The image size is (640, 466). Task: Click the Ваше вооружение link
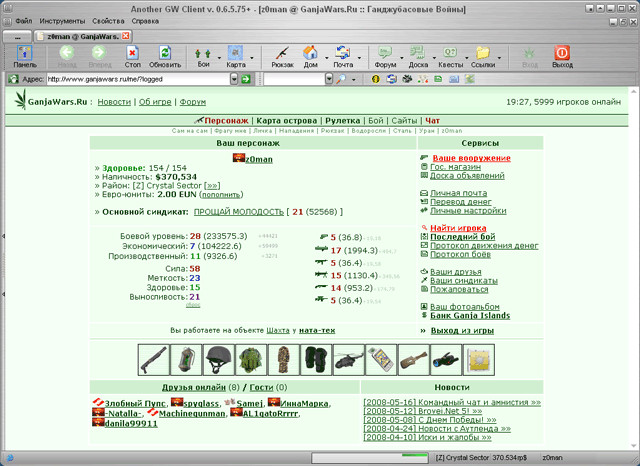(x=471, y=158)
